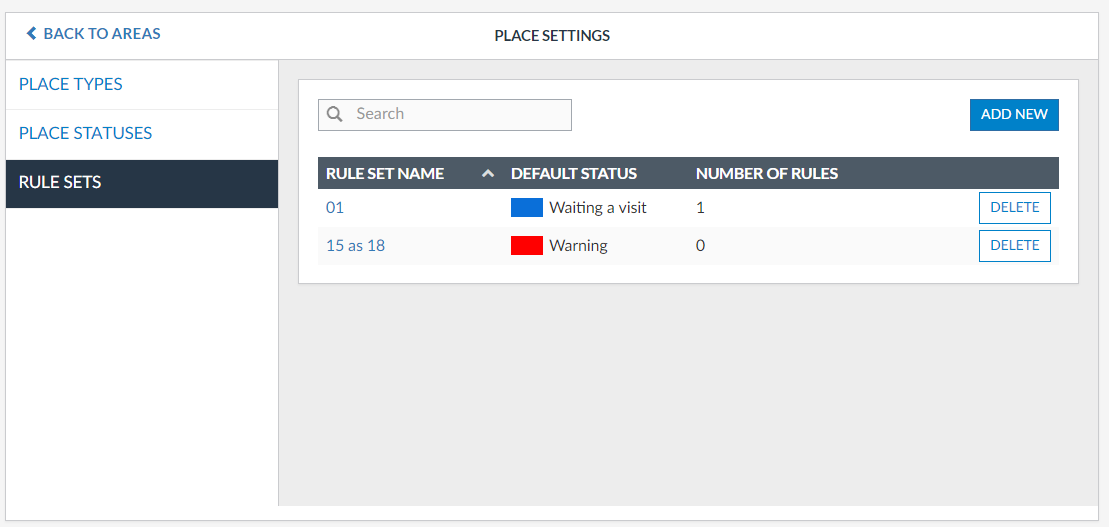
Task: Select the Rule Sets sidebar item
Action: [60, 183]
